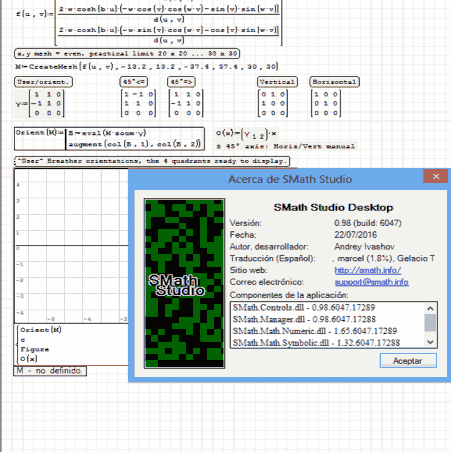451x452 pixels.
Task: Select SMath.Math.Numeric.dll row in list
Action: pyautogui.click(x=315, y=331)
